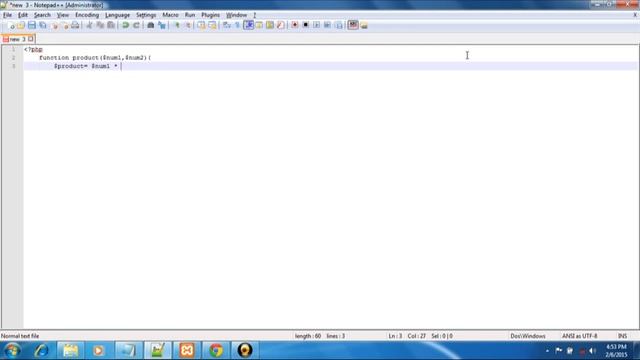The width and height of the screenshot is (640, 360).
Task: Click the Zoom Out toolbar icon
Action: tap(187, 25)
